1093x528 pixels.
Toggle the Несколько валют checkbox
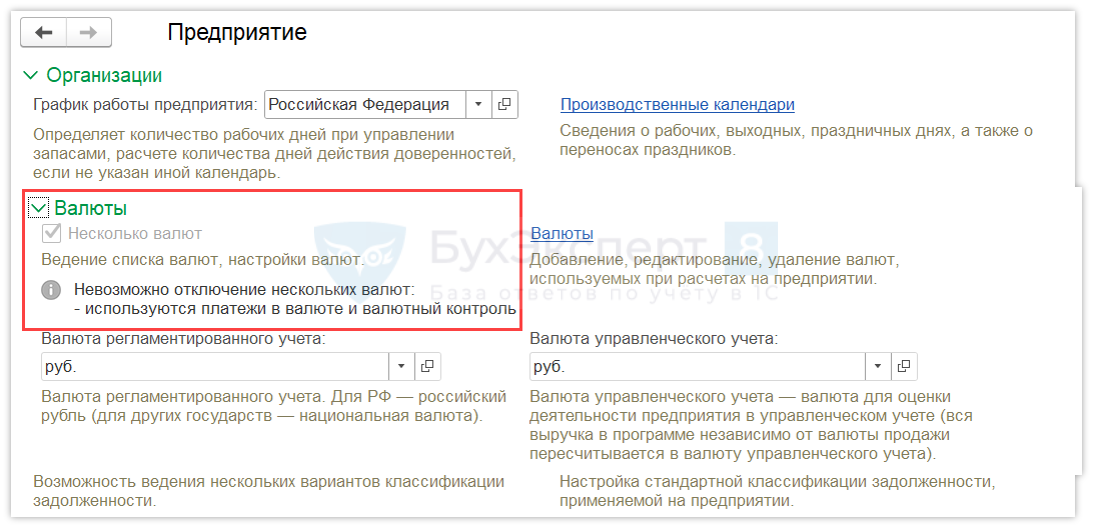click(52, 234)
